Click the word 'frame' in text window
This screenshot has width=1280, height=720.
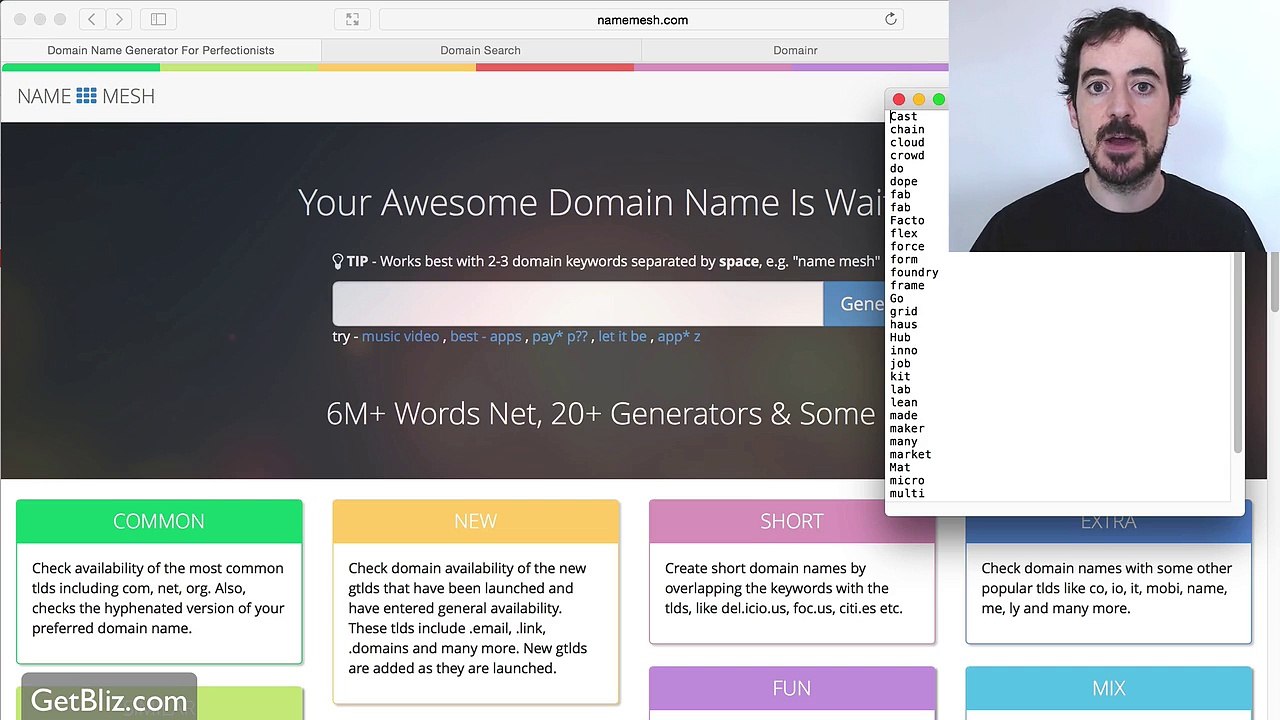tap(907, 285)
